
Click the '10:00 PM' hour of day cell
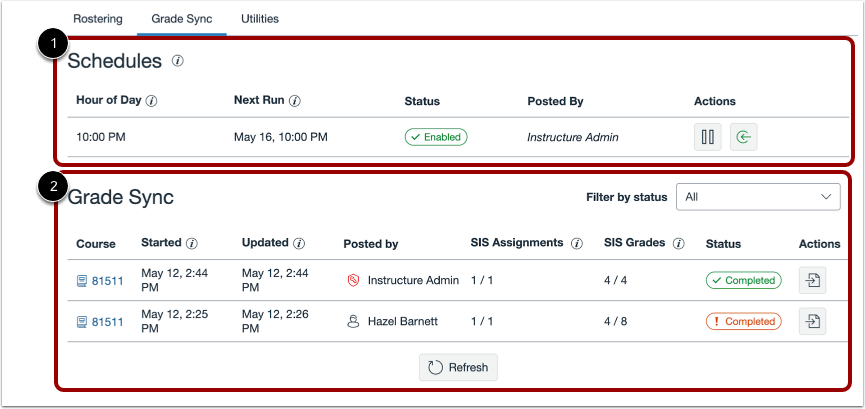(101, 137)
